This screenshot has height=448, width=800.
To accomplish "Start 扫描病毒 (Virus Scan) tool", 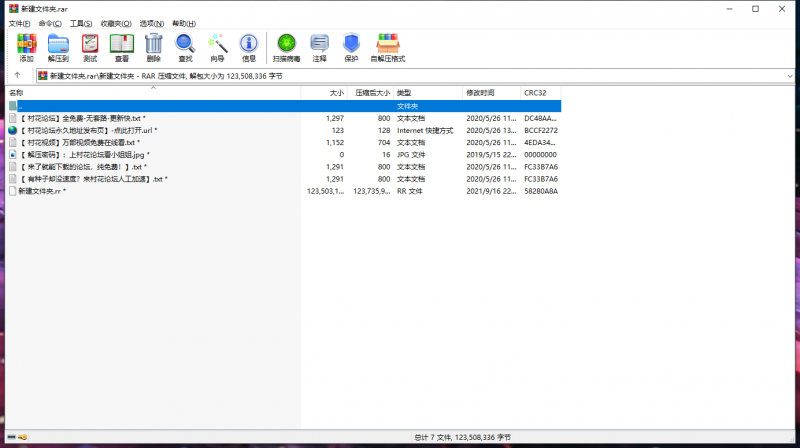I will point(287,46).
